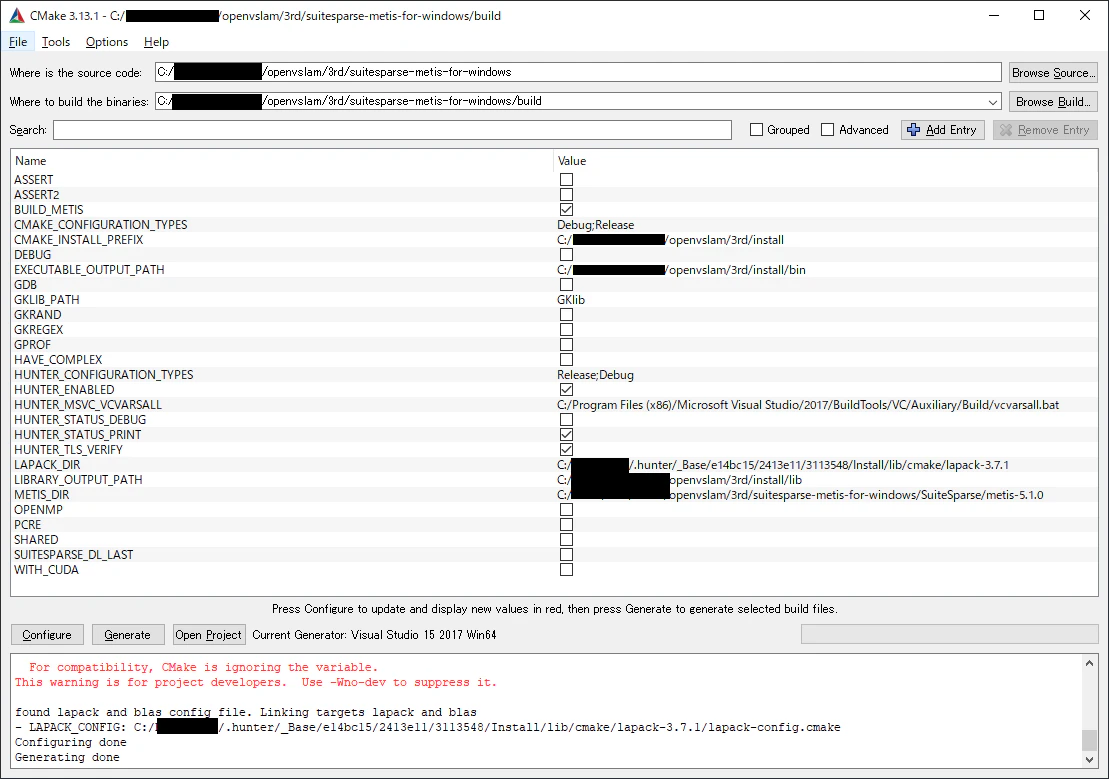The image size is (1109, 779).
Task: Select the LIBRARY_OUTPUT_PATH entry name
Action: click(x=79, y=480)
